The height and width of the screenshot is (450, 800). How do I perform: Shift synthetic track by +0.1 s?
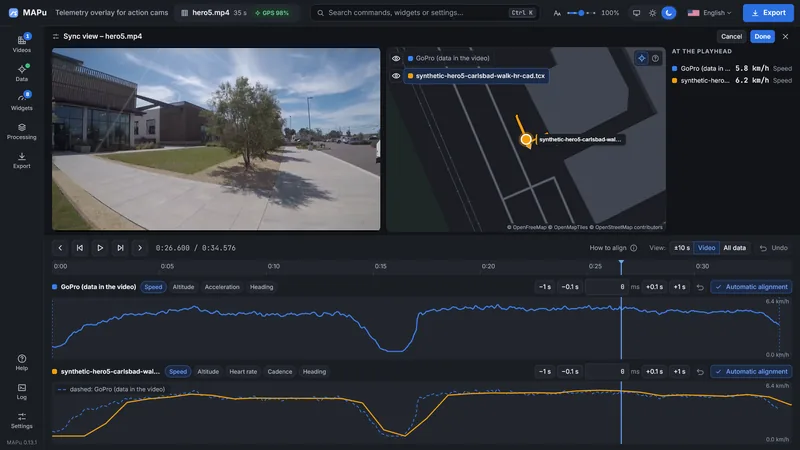coord(654,372)
